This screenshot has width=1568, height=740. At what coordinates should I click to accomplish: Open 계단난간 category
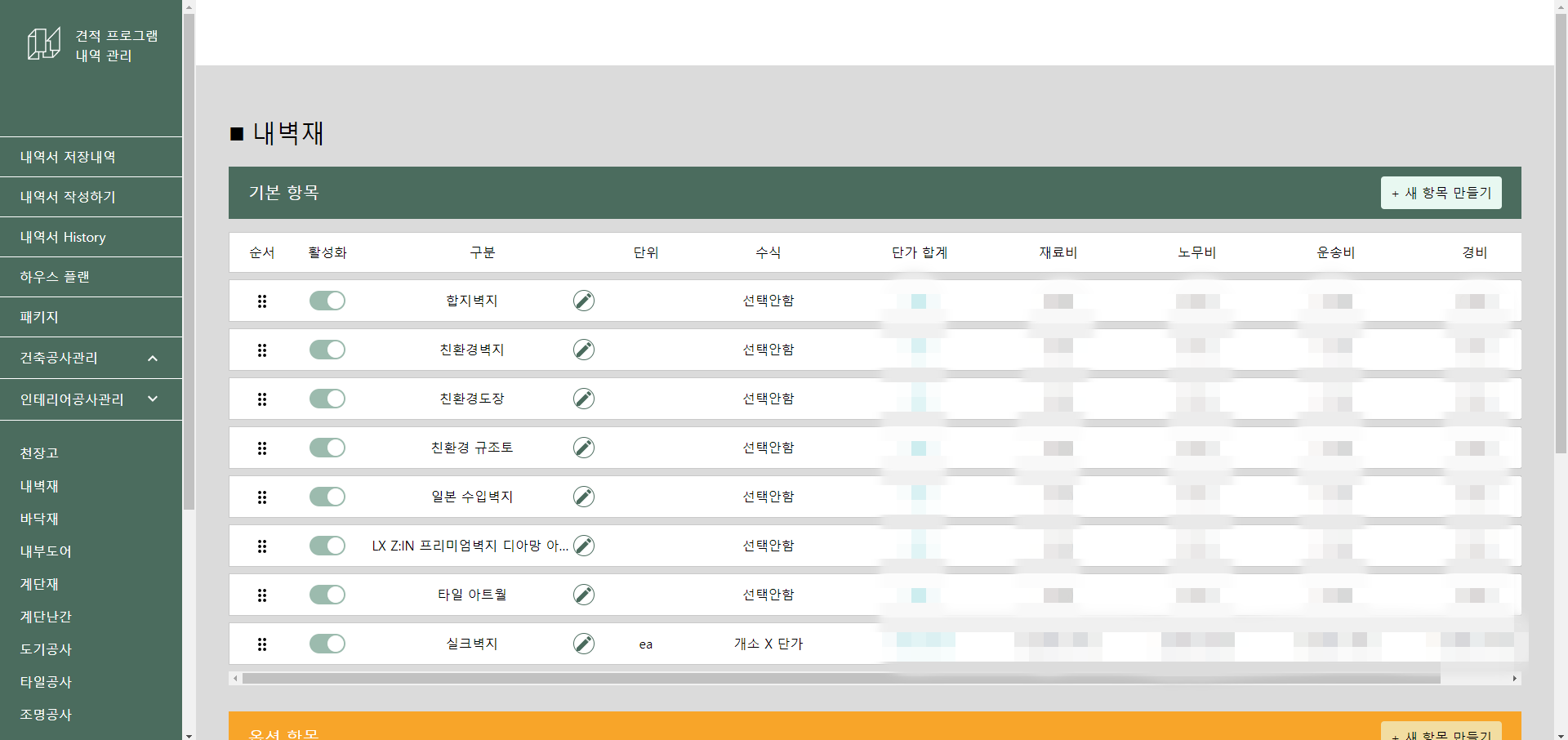46,617
